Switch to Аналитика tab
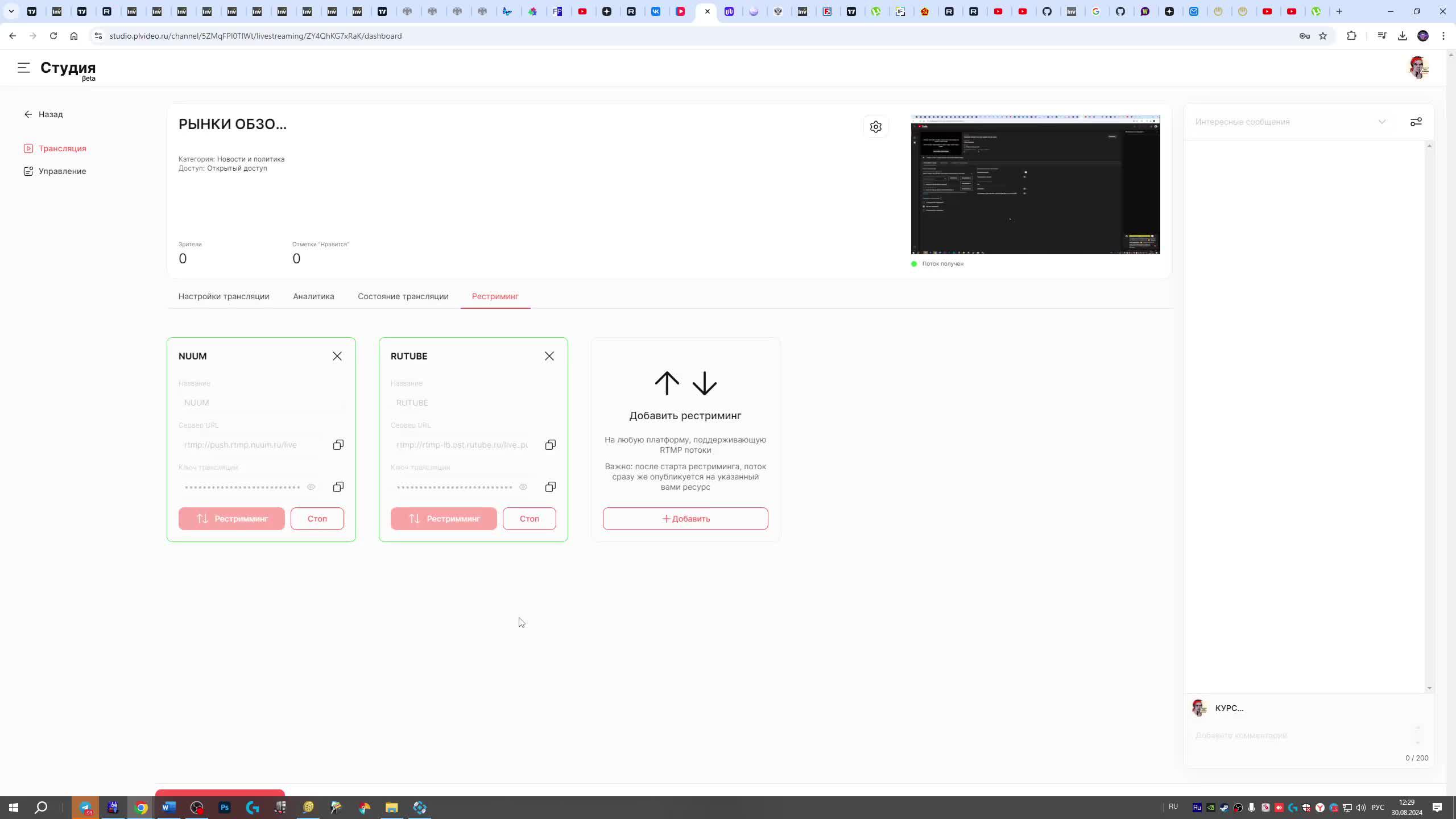Viewport: 1456px width, 819px height. point(313,296)
